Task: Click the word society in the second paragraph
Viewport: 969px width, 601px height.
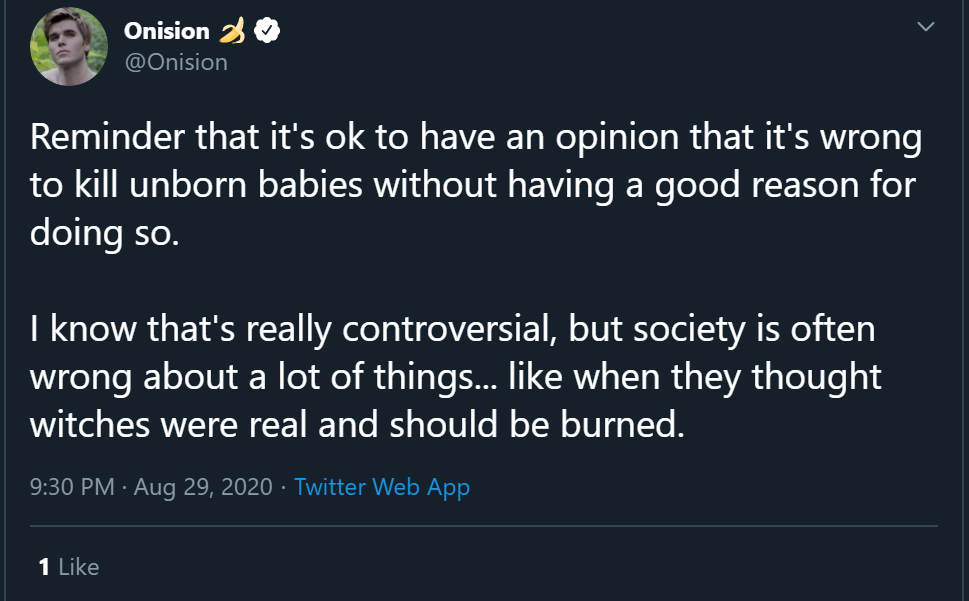Action: coord(689,329)
